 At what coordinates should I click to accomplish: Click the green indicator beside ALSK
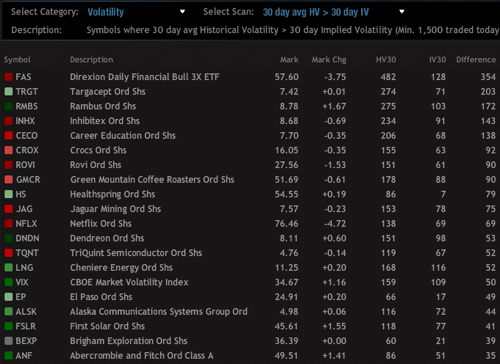click(9, 312)
